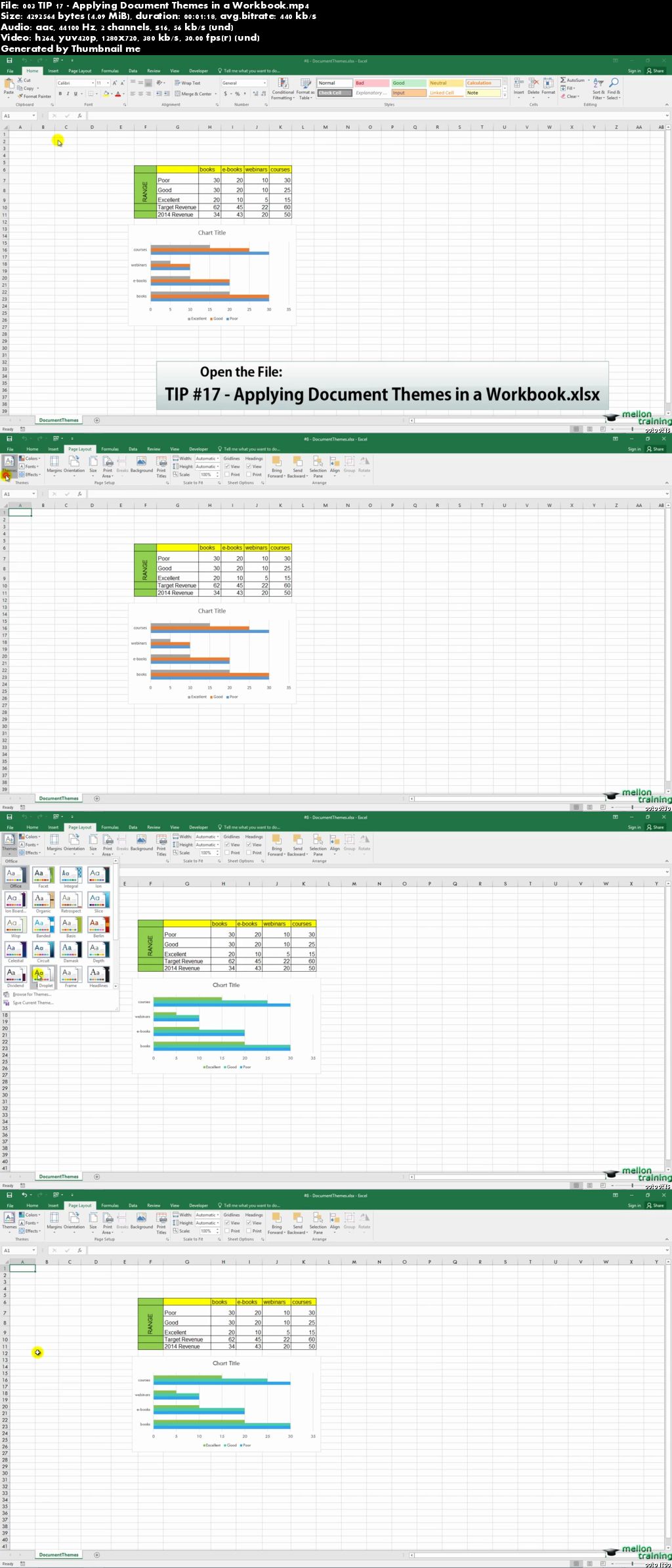Toggle Underline in the Font group
The width and height of the screenshot is (672, 1568).
[x=75, y=94]
